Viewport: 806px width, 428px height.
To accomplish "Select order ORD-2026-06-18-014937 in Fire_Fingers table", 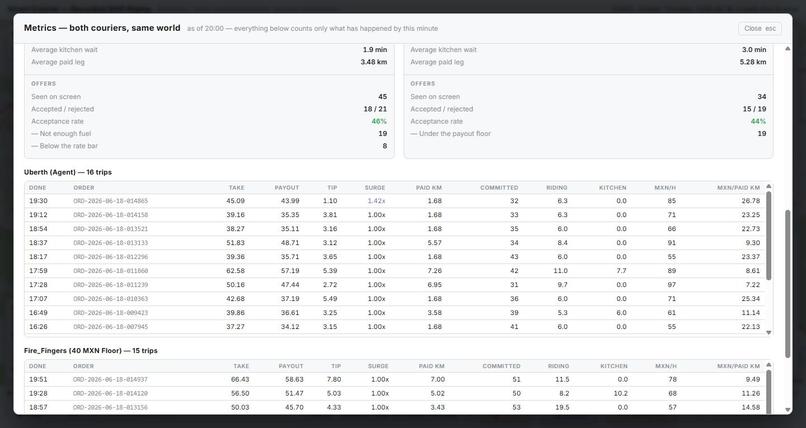I will click(111, 380).
